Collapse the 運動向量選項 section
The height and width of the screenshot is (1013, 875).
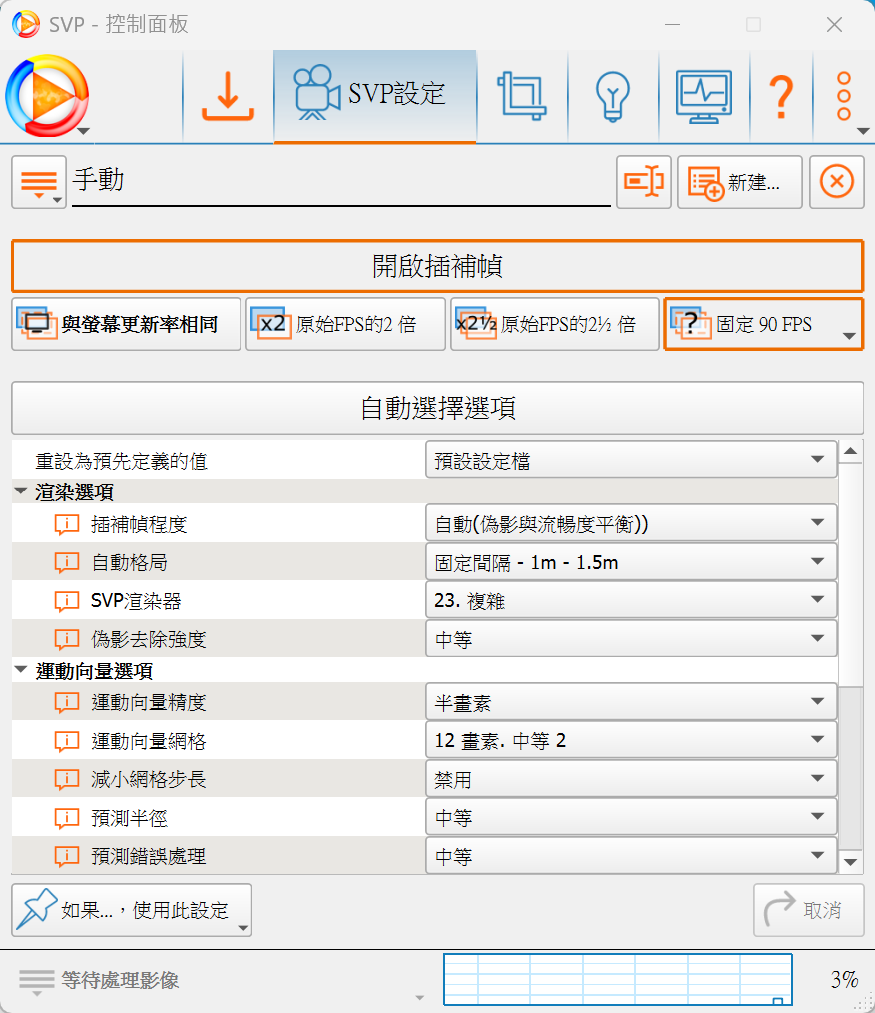pos(21,671)
